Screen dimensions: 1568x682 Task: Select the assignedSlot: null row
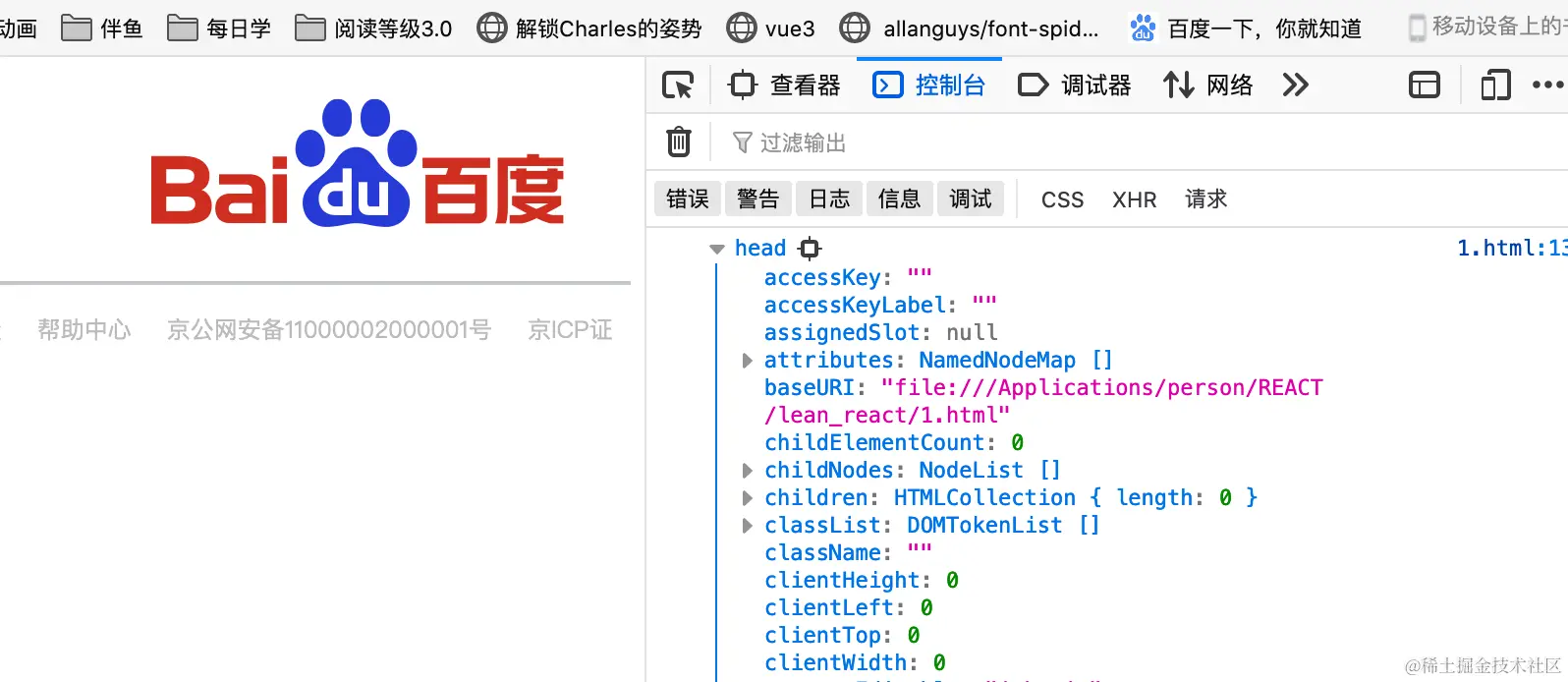[880, 332]
